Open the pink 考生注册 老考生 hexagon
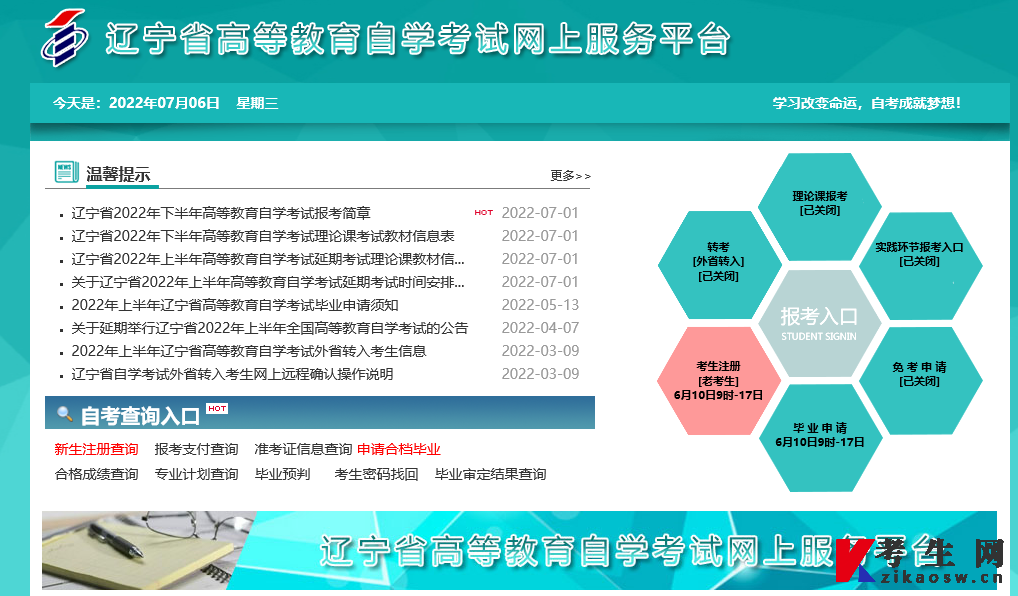The height and width of the screenshot is (596, 1018). point(718,380)
